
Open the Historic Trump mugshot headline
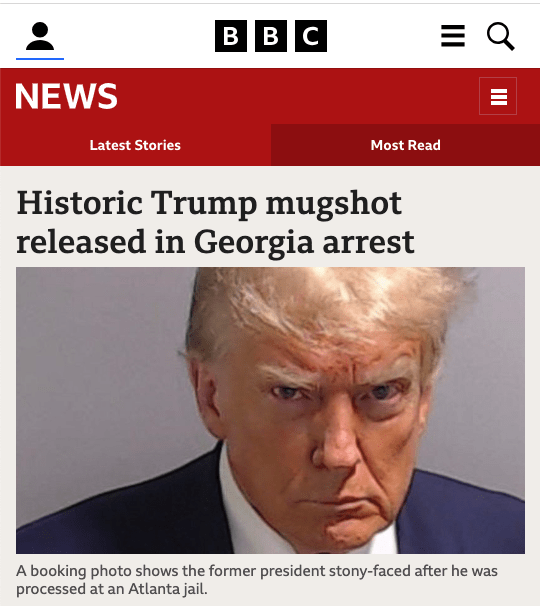tap(215, 222)
